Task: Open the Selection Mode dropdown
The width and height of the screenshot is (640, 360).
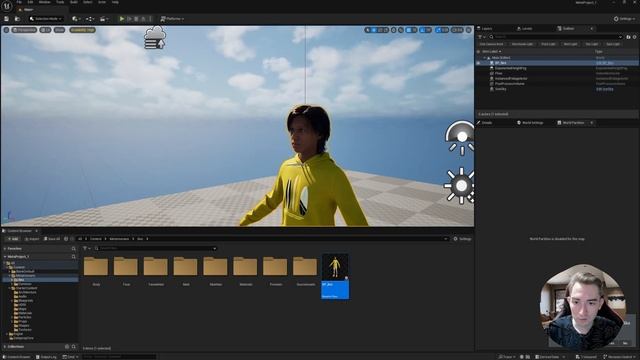Action: (x=46, y=19)
